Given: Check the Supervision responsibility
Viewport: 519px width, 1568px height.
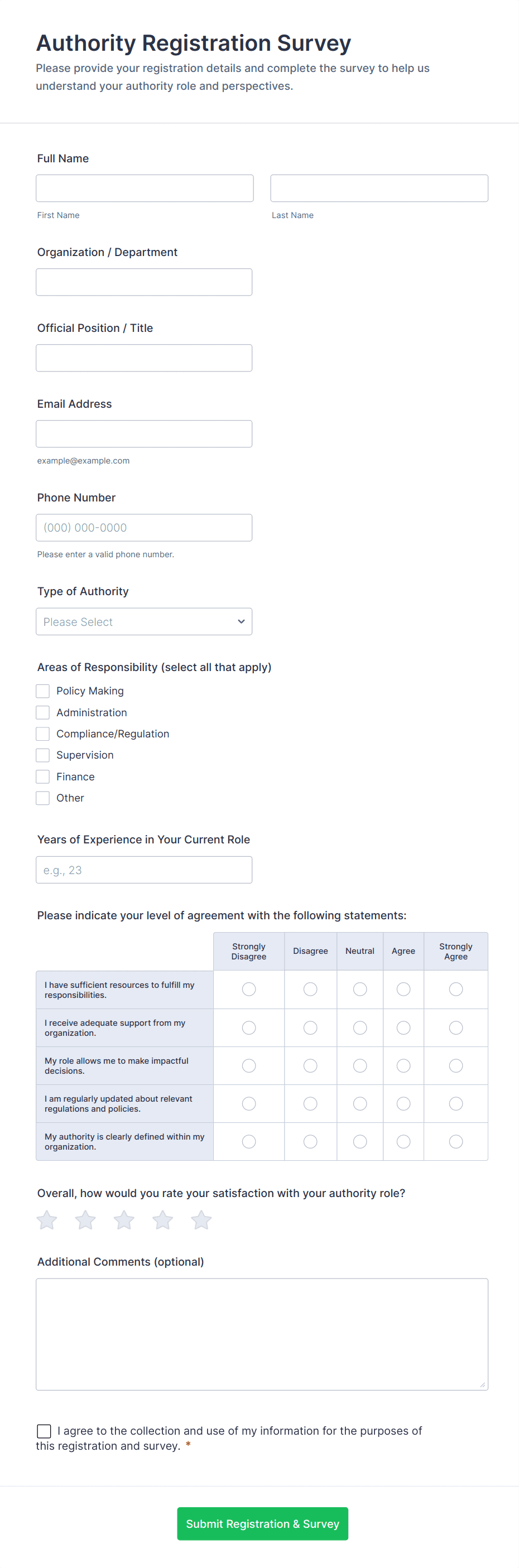Looking at the screenshot, I should (x=42, y=755).
